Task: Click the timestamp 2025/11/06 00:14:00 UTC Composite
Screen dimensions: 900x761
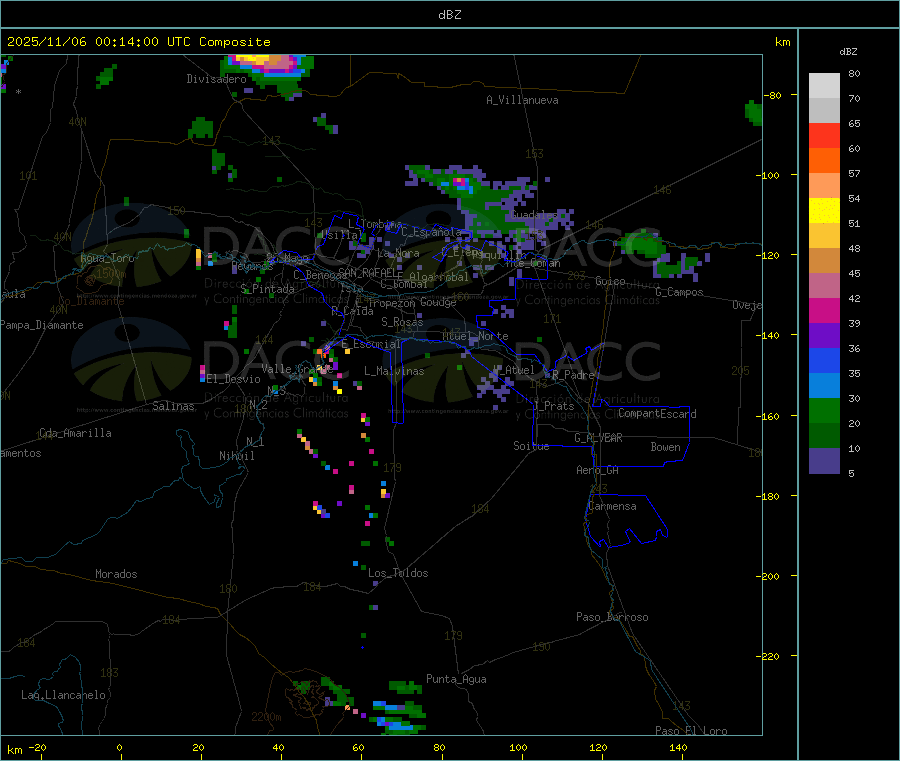Action: click(x=139, y=42)
